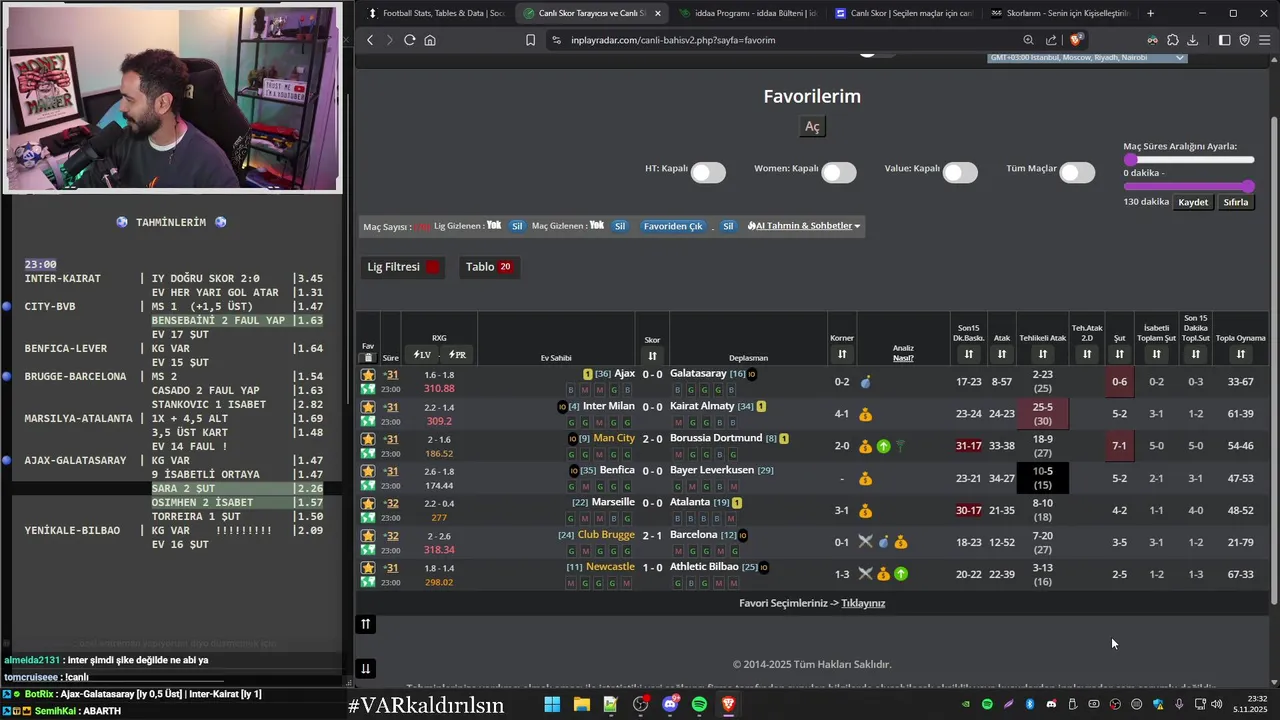Click the Brave browser taskbar icon
Screen dimensions: 1280x720
[728, 705]
